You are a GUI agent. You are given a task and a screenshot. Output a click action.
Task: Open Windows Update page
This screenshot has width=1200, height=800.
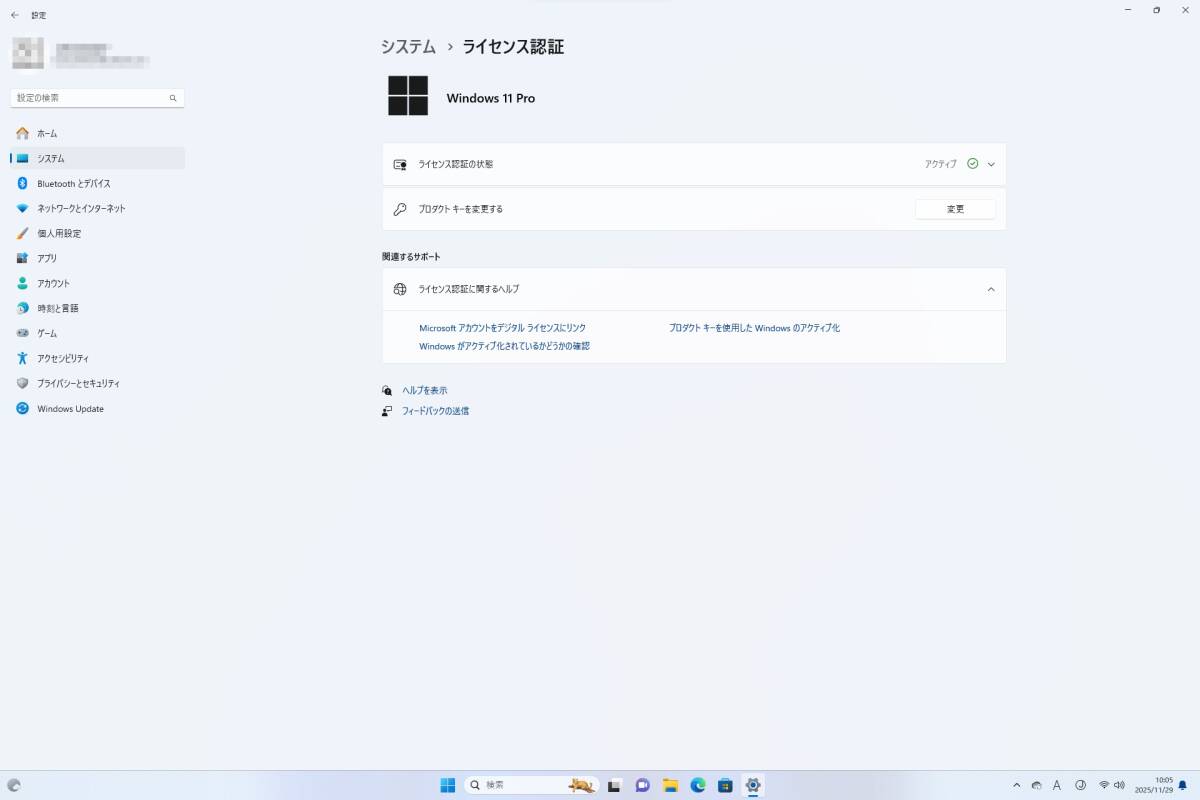tap(70, 409)
